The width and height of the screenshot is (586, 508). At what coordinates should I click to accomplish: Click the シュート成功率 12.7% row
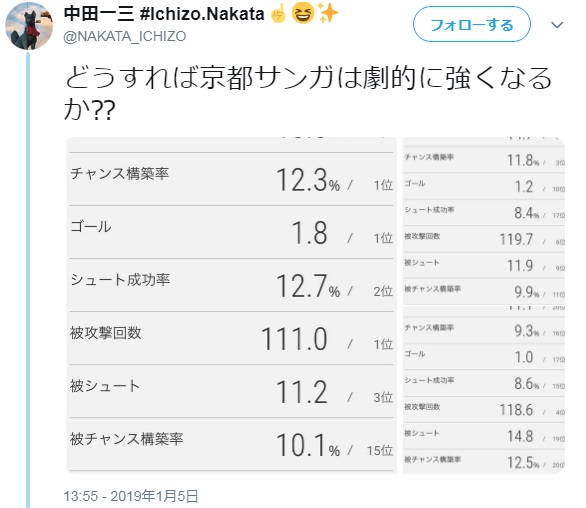click(232, 285)
